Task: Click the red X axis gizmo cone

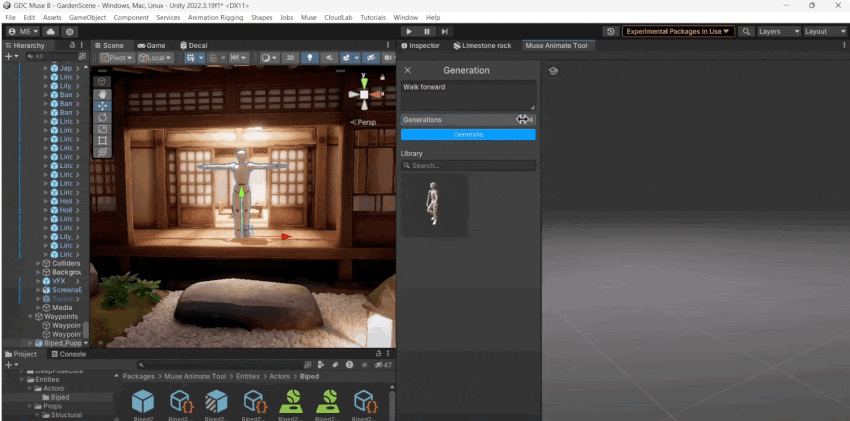Action: click(375, 94)
